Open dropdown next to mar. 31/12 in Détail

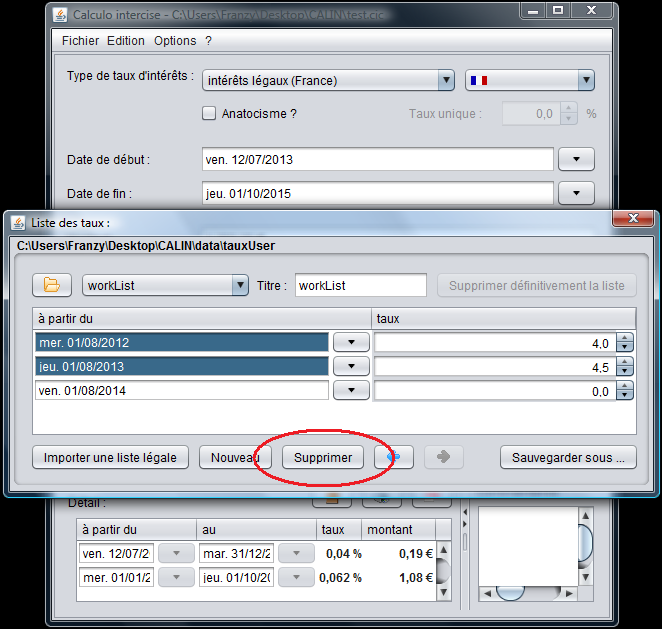tap(296, 553)
